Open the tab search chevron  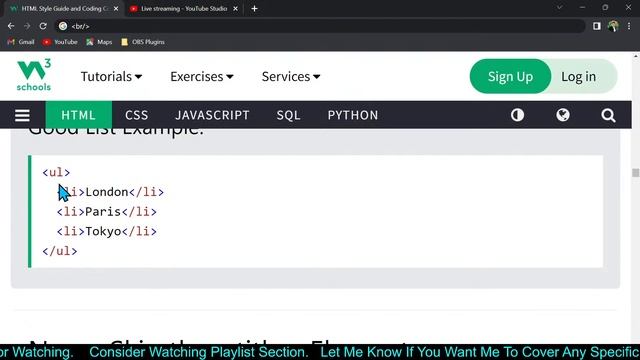(560, 8)
